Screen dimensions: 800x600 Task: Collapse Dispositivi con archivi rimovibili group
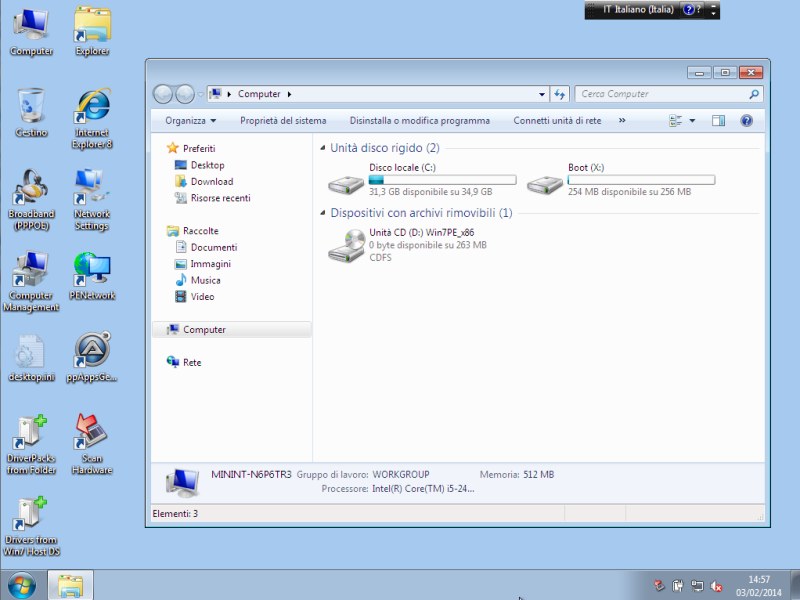322,213
